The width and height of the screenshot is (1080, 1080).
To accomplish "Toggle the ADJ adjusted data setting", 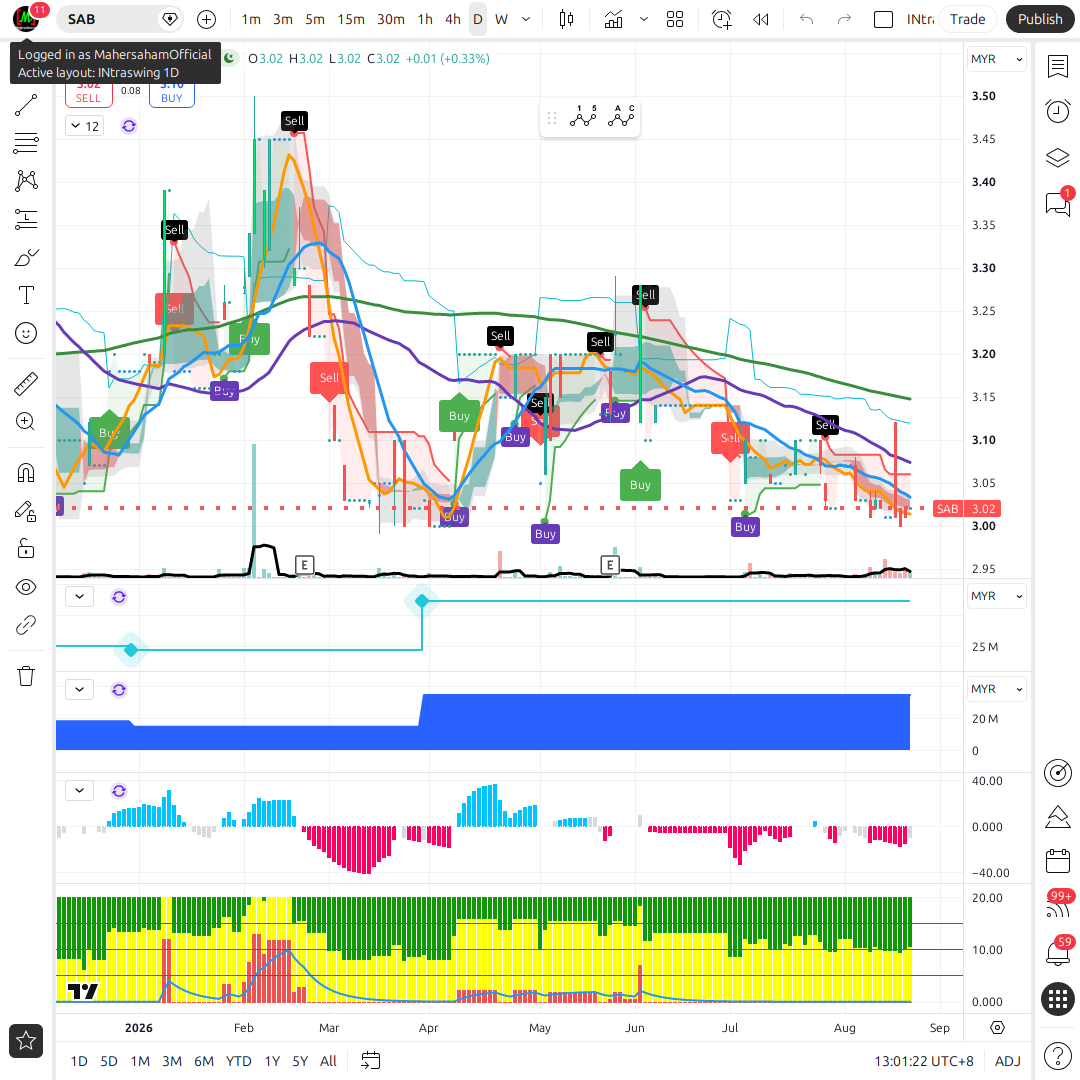I will tap(1008, 1061).
